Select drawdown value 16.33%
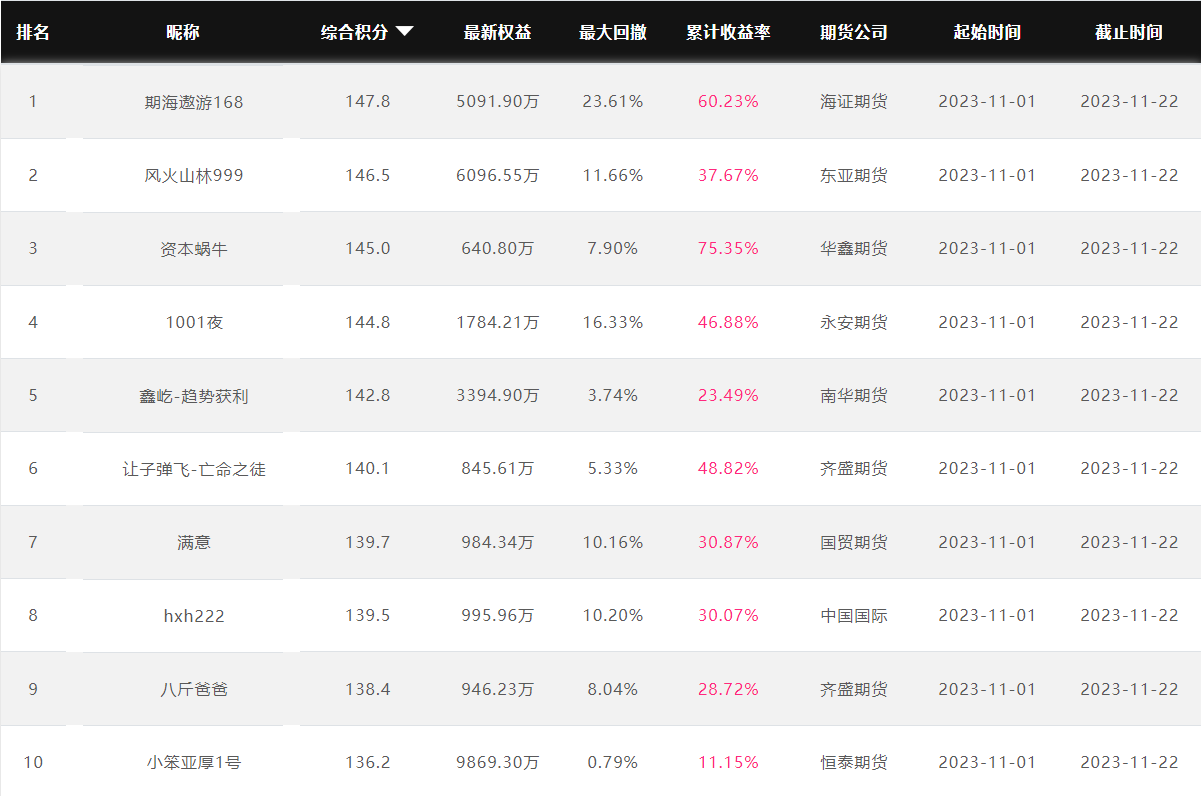The image size is (1201, 796). click(613, 322)
